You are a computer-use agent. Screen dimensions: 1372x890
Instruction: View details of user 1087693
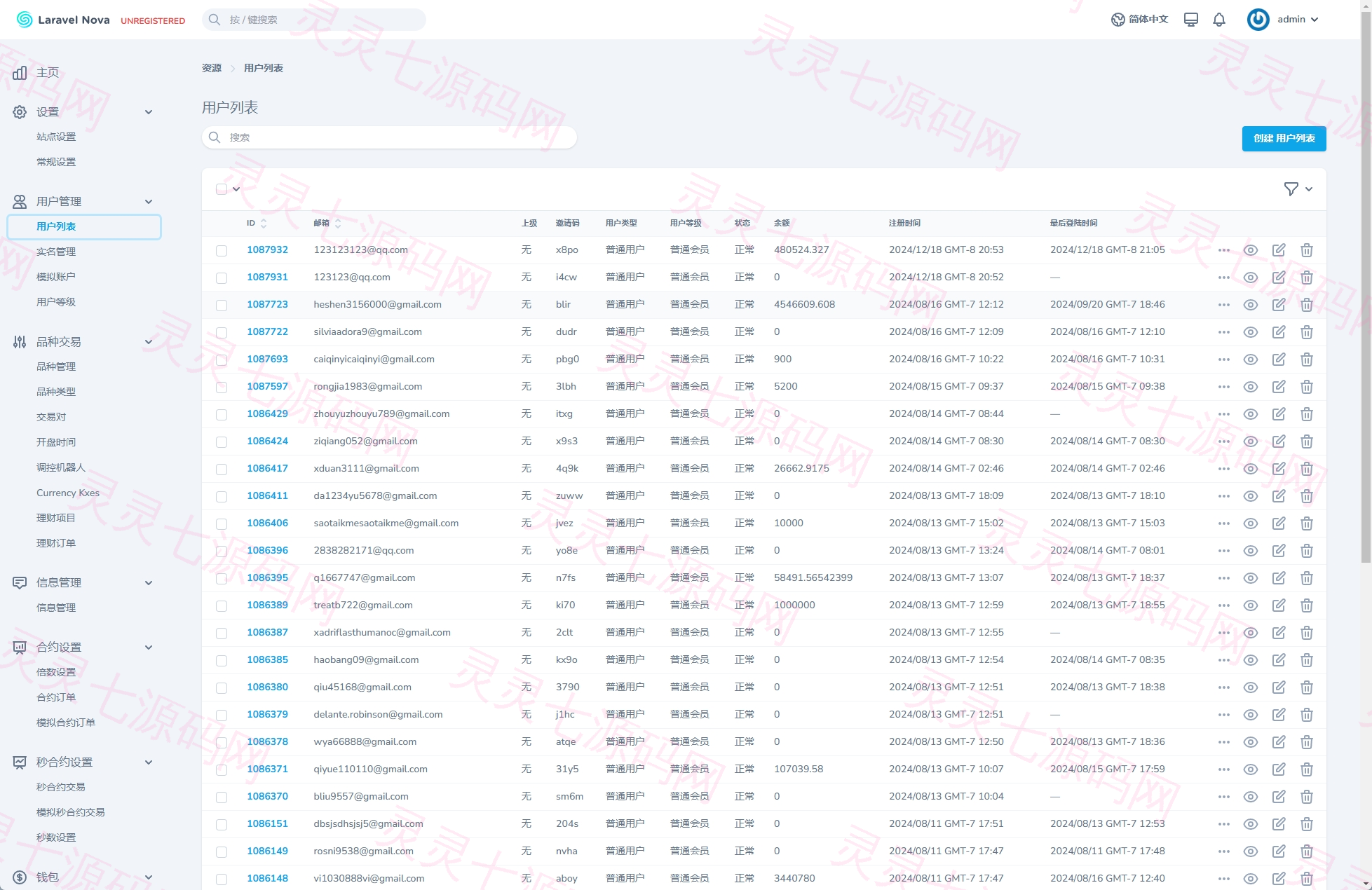[x=1251, y=360]
